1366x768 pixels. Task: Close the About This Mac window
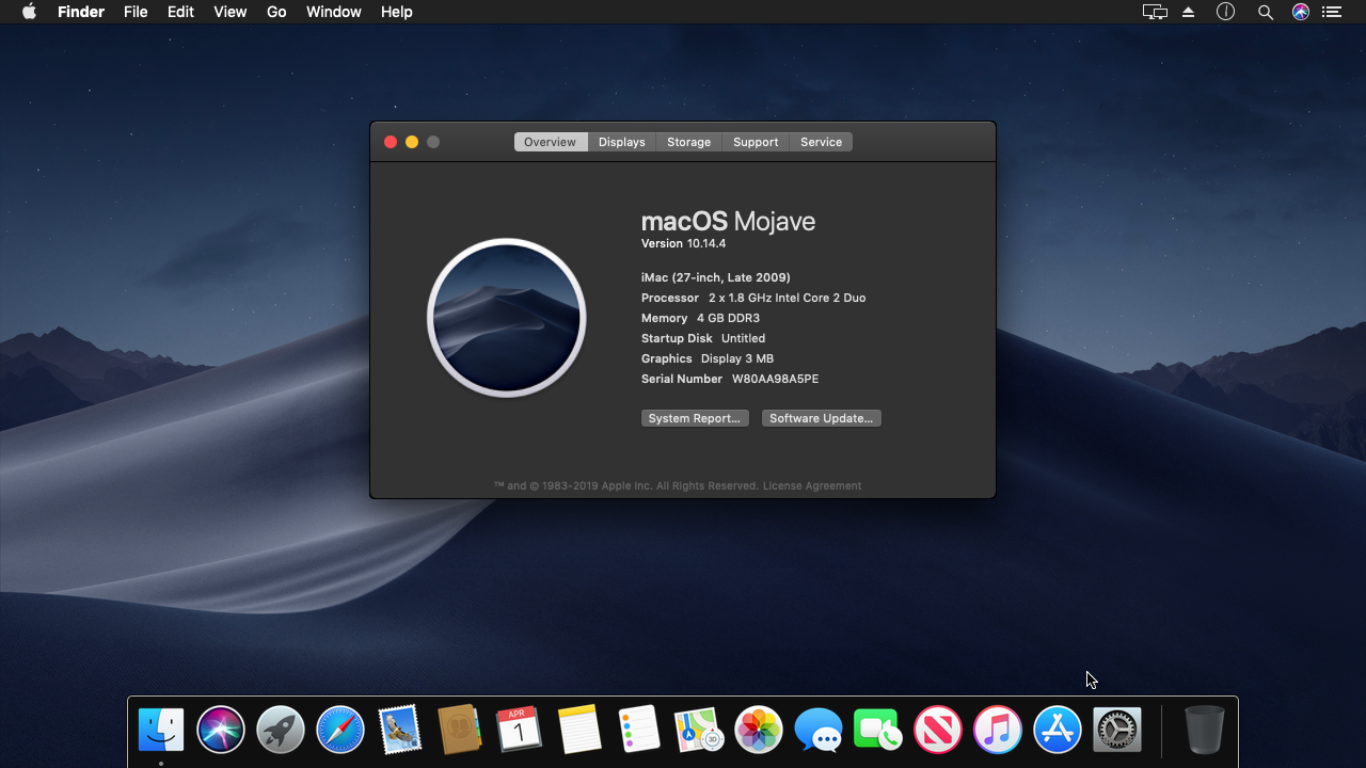click(391, 142)
